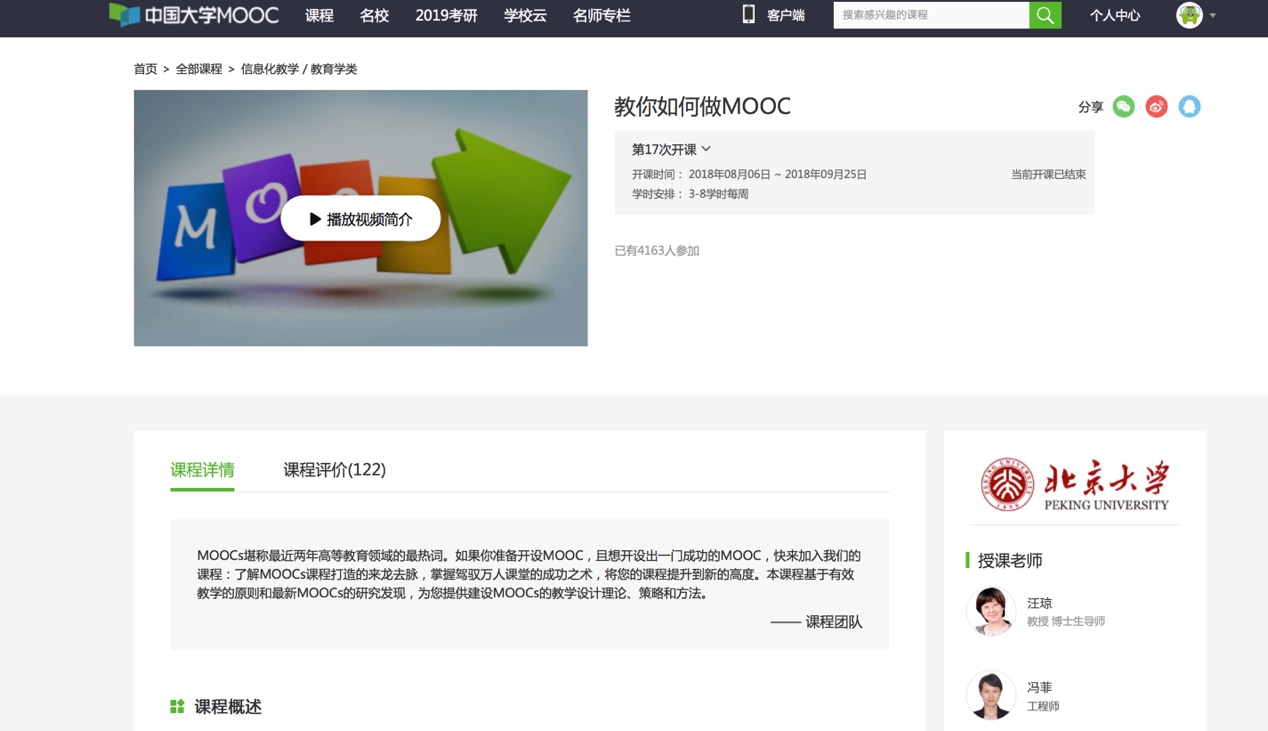
Task: Play the course intro video
Action: click(360, 219)
